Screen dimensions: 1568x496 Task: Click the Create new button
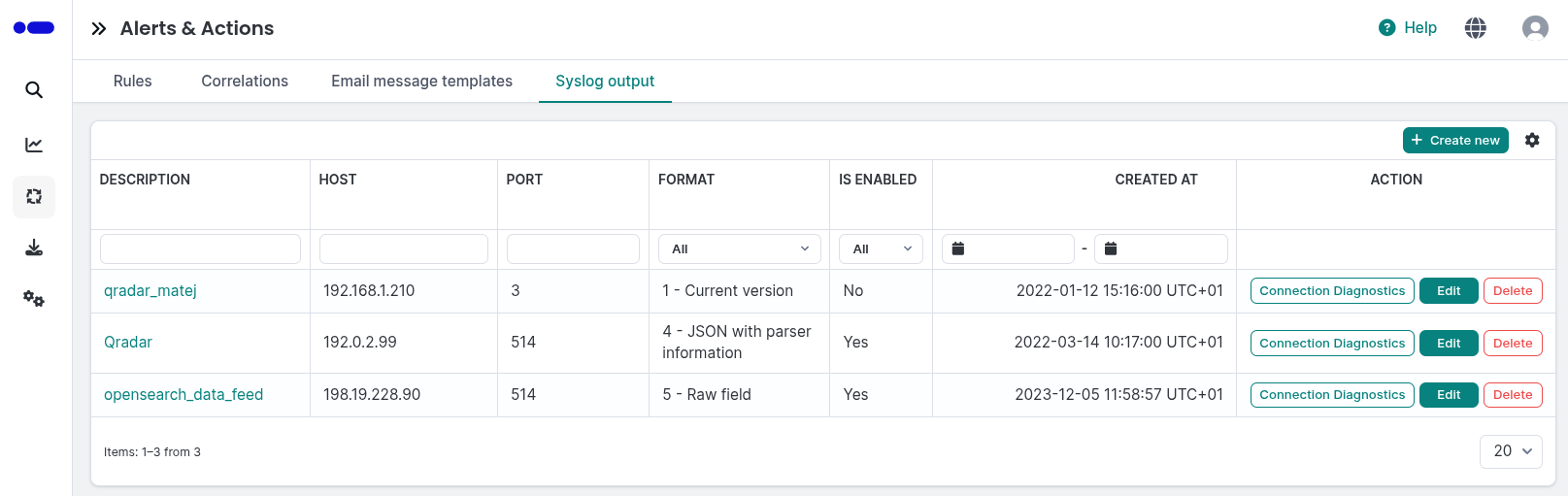1455,141
